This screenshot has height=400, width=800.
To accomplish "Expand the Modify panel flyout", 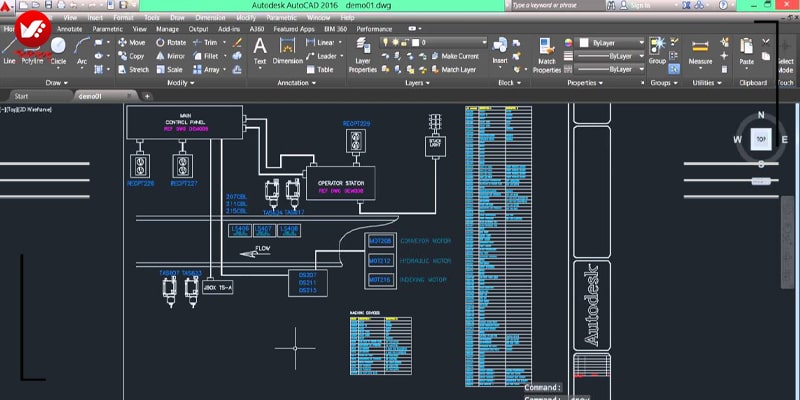I will (181, 83).
